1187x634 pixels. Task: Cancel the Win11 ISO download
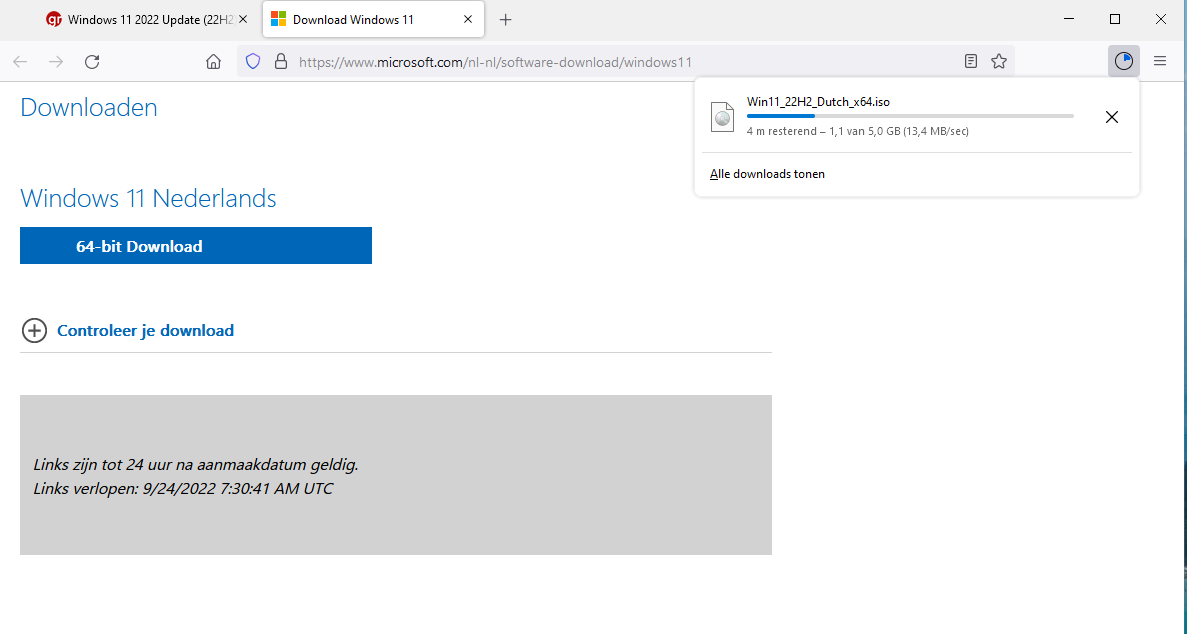(x=1111, y=117)
